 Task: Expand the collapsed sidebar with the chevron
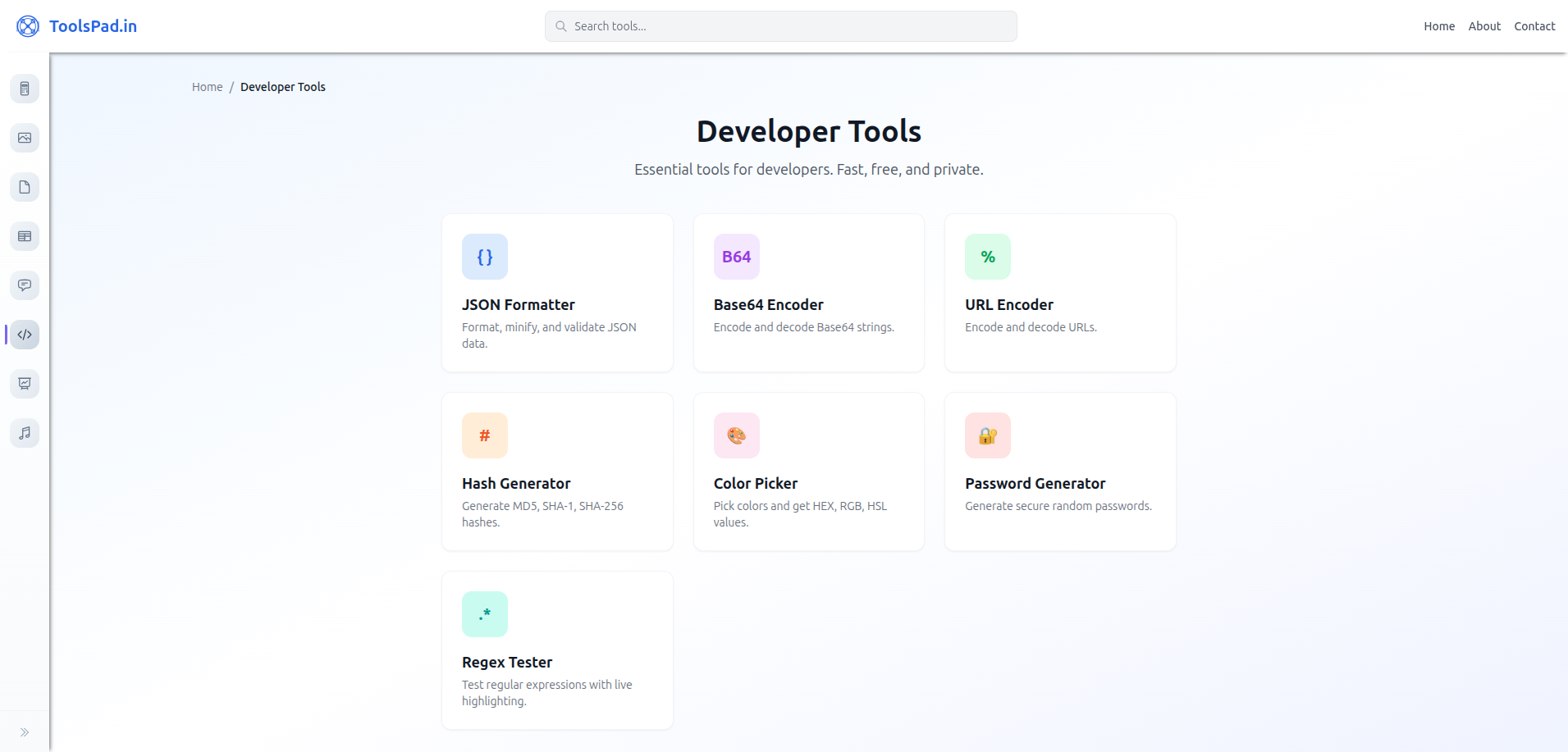click(25, 731)
